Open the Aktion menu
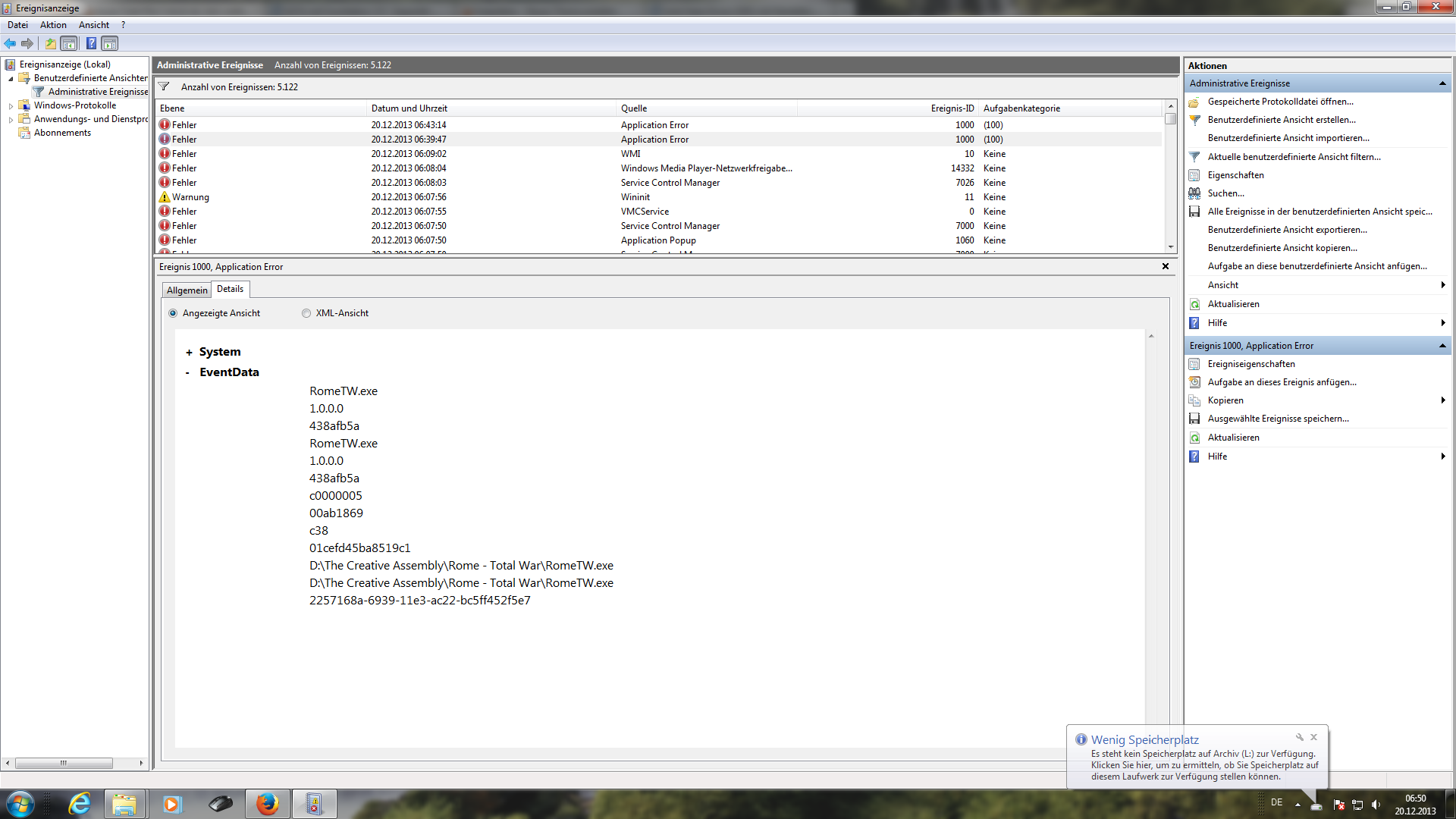This screenshot has height=819, width=1456. click(53, 25)
